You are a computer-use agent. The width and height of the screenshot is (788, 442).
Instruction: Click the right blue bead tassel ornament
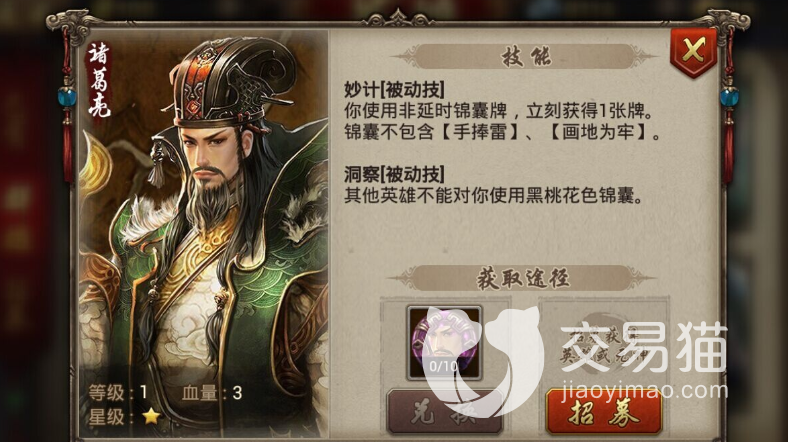pos(729,98)
